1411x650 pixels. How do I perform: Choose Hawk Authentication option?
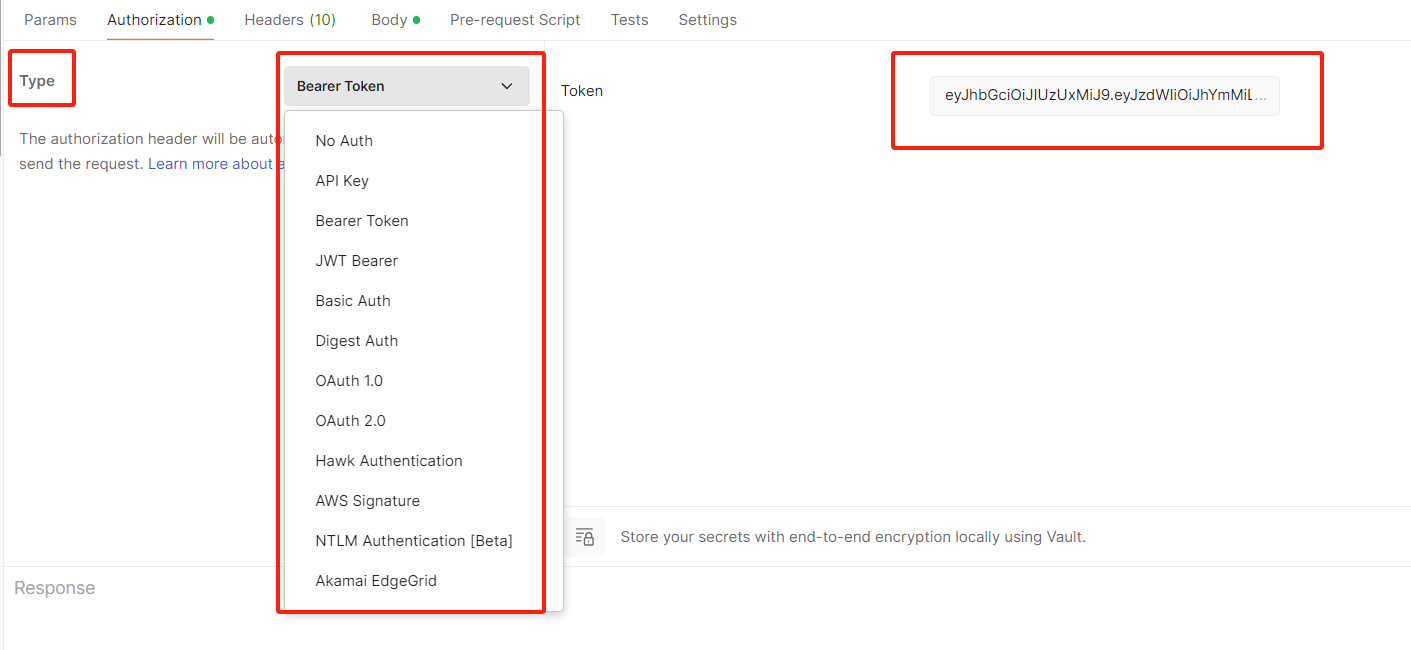pos(389,461)
